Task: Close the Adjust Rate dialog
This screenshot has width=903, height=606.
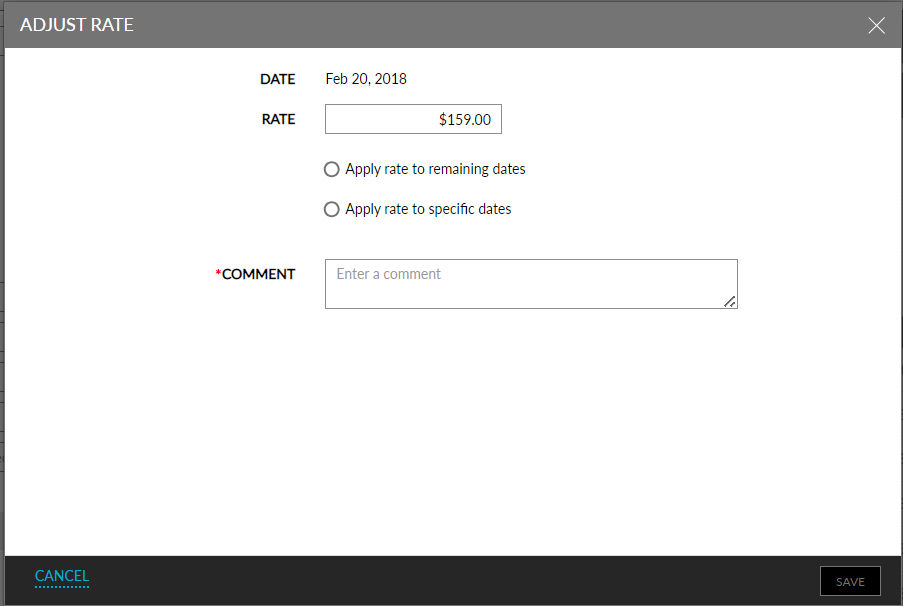Action: [x=876, y=25]
